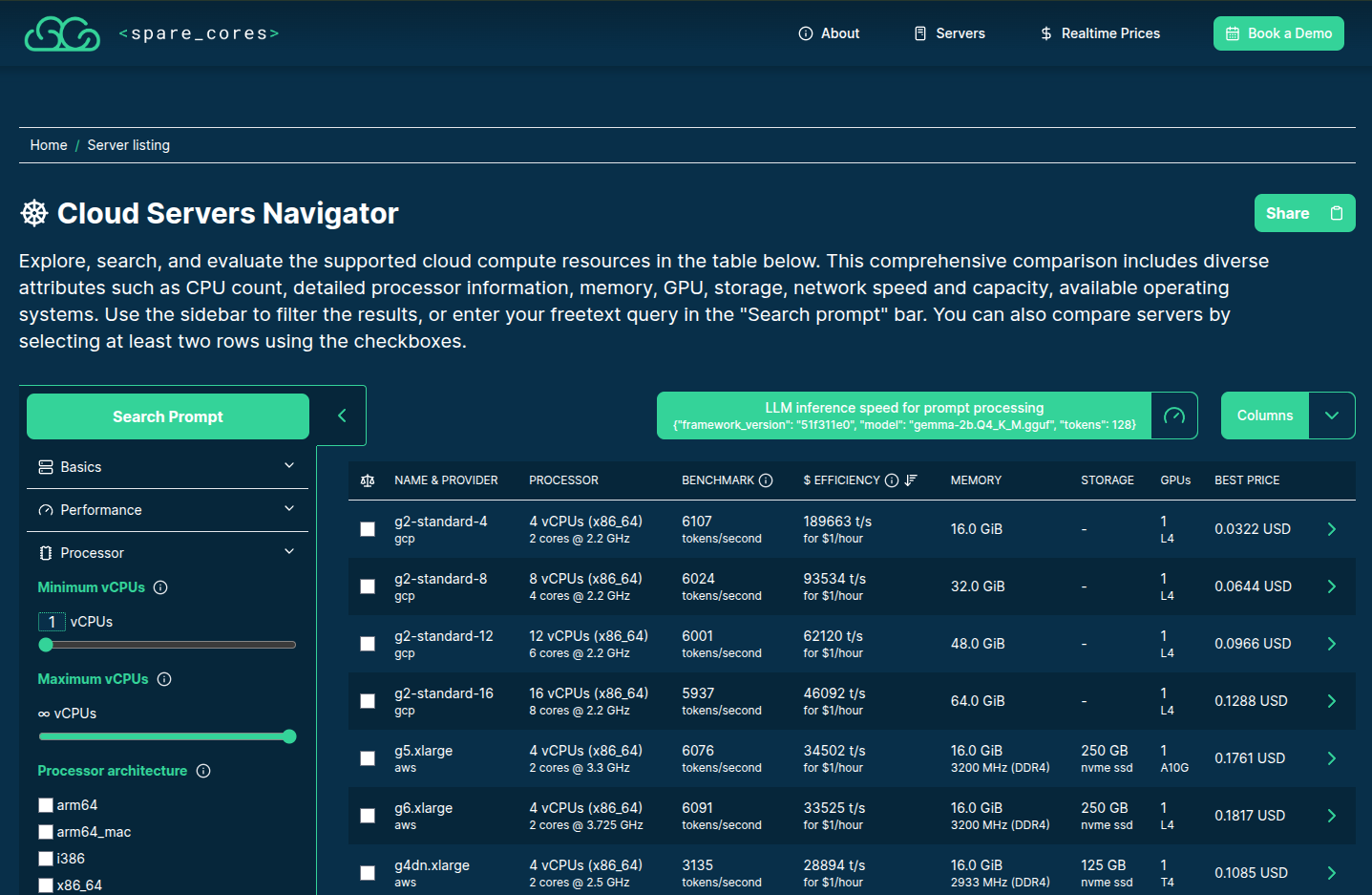Go to Home breadcrumb link

pyautogui.click(x=49, y=145)
